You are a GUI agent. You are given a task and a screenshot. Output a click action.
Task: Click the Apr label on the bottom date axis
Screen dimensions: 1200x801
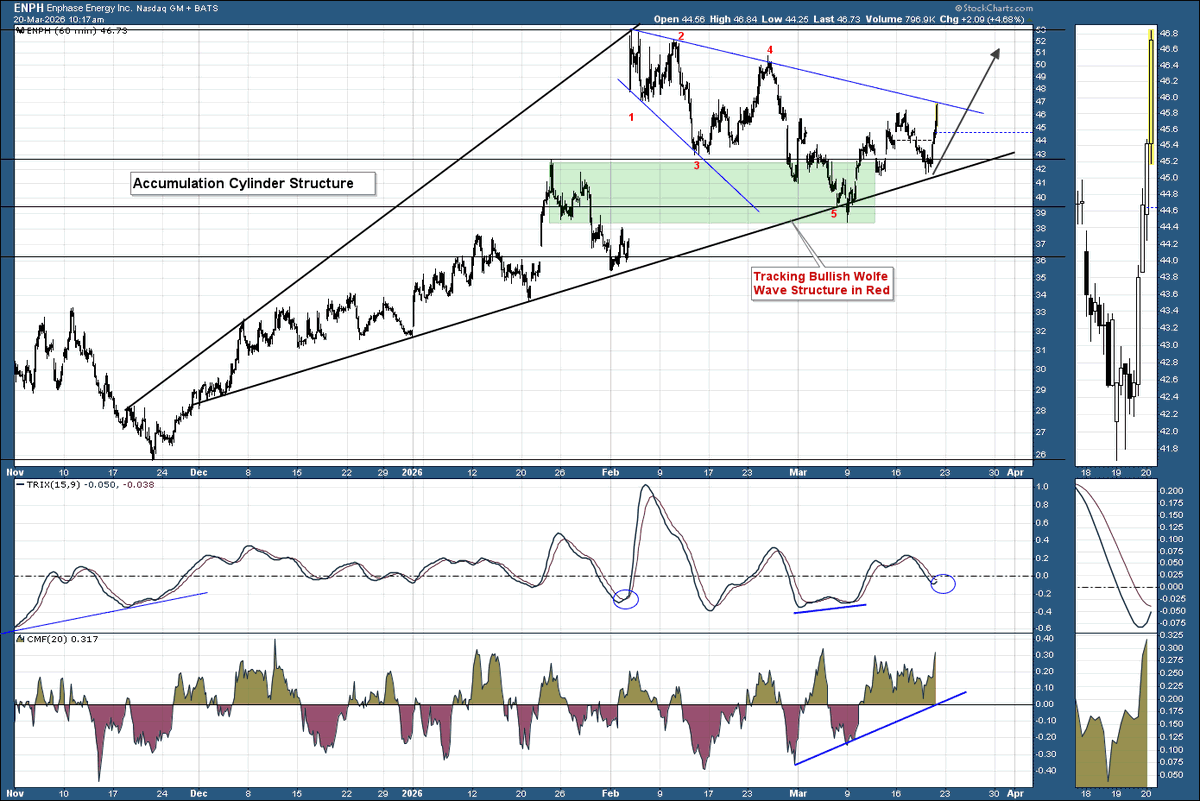(x=1014, y=792)
